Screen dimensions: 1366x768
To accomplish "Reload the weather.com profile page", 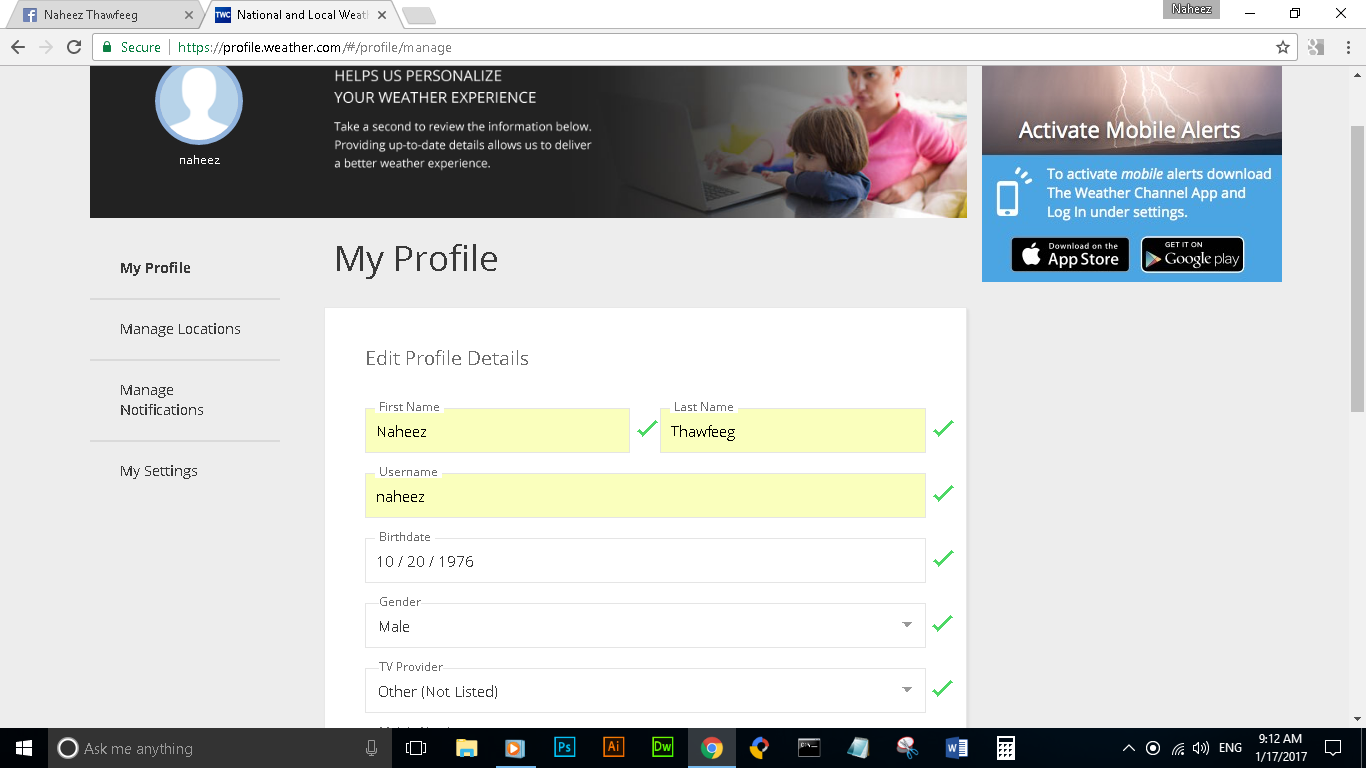I will pos(74,47).
